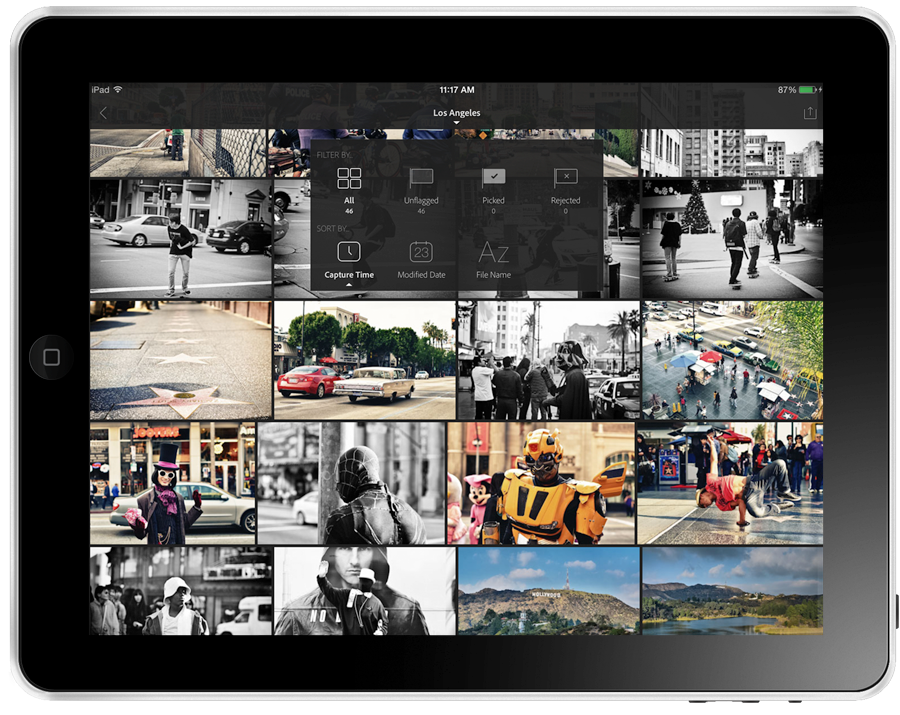Collapse the Los Angeles title dropdown
The width and height of the screenshot is (900, 715).
click(456, 115)
